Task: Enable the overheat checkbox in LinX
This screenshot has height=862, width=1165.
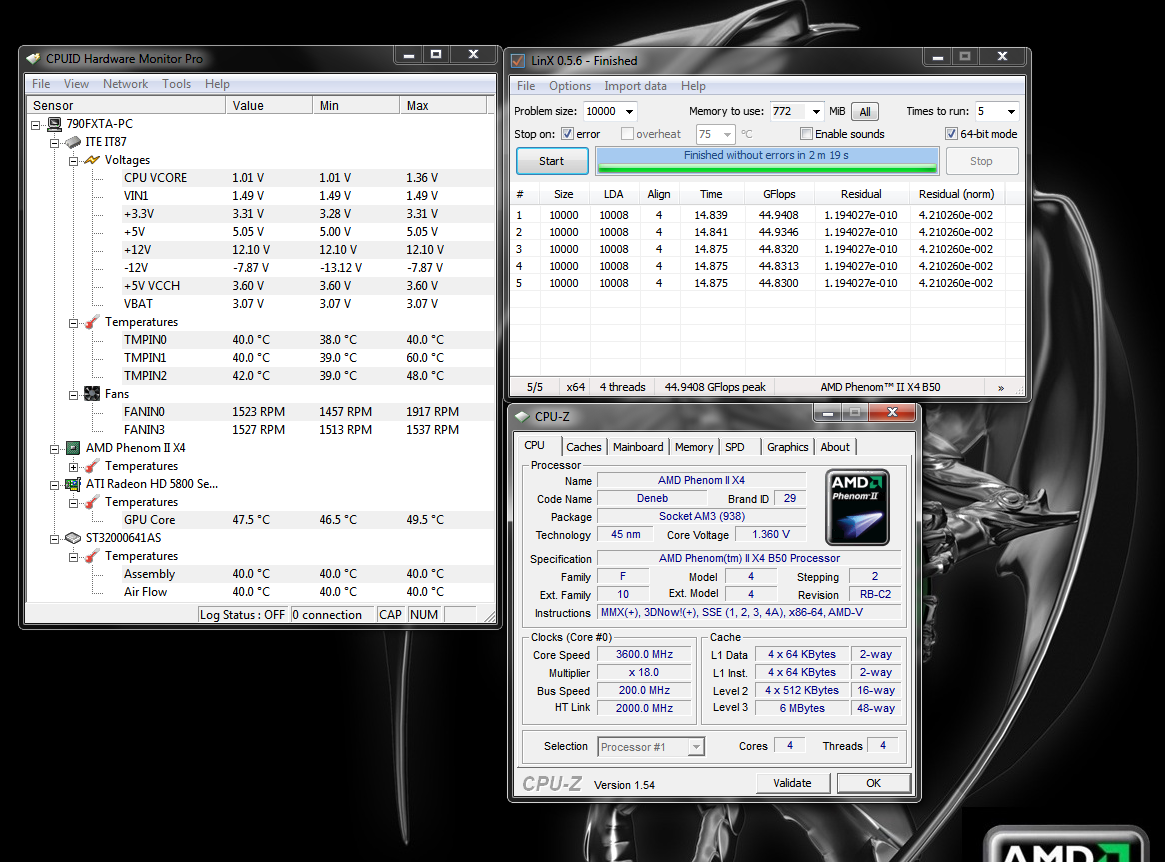Action: point(627,134)
